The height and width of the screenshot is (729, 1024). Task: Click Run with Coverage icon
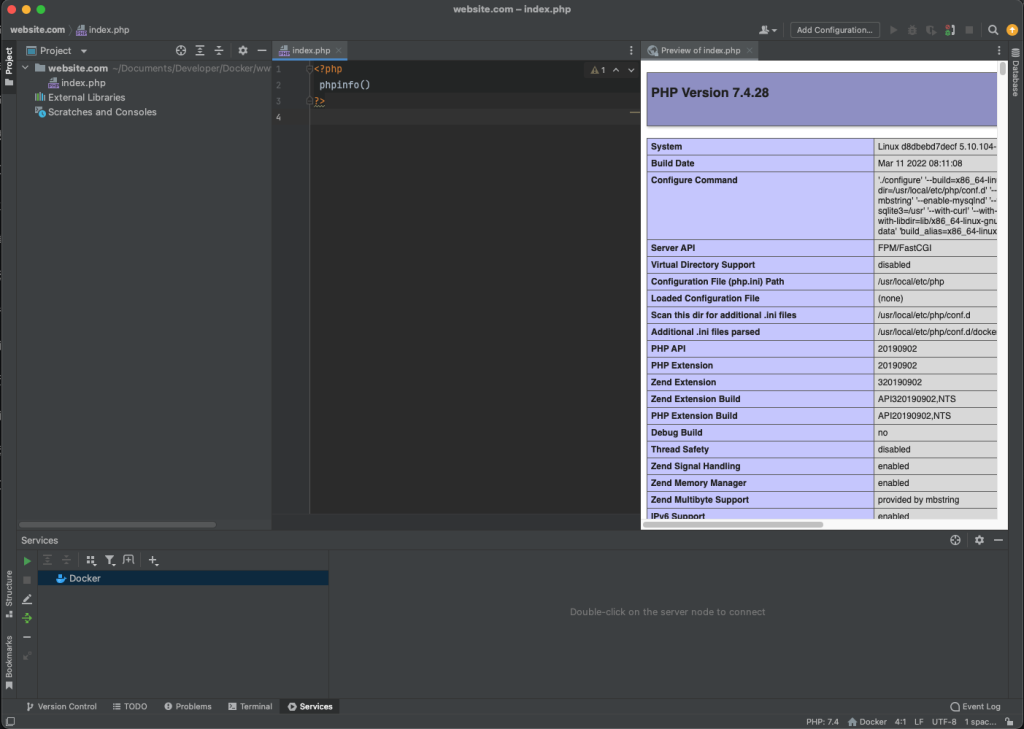click(x=931, y=30)
